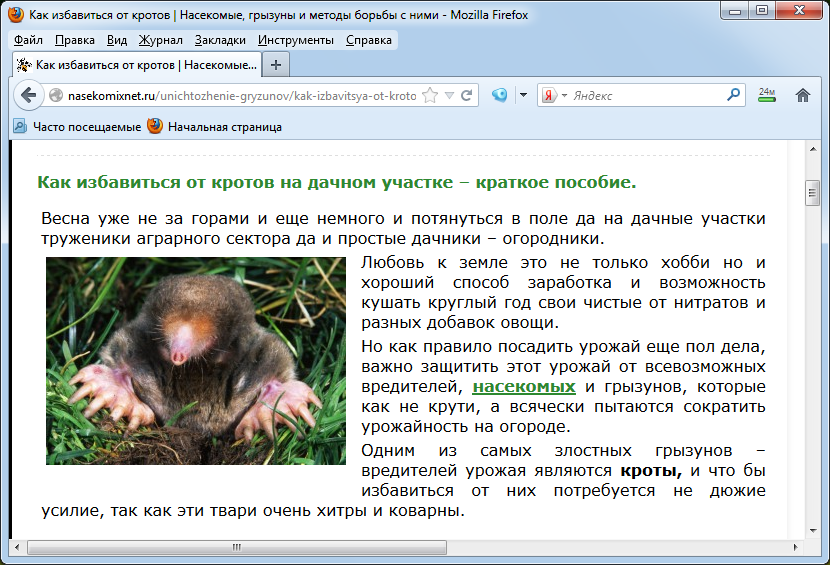Open a new tab with the plus button
The height and width of the screenshot is (565, 830).
tap(276, 65)
